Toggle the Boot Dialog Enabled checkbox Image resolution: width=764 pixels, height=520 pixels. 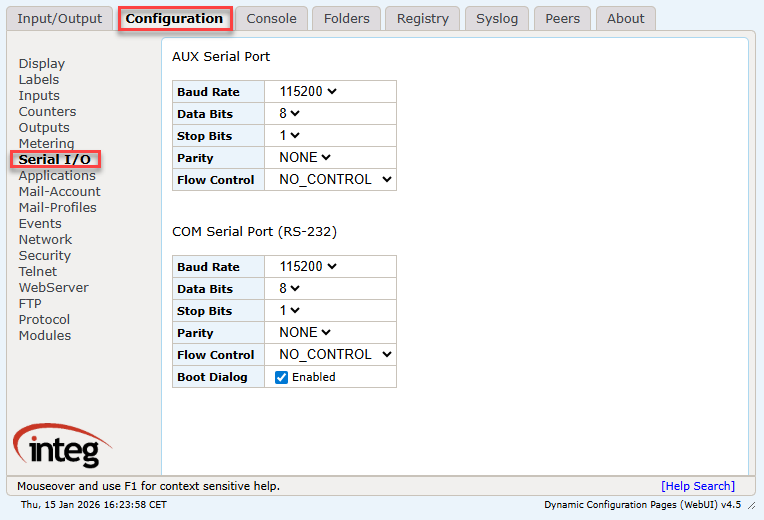tap(282, 377)
